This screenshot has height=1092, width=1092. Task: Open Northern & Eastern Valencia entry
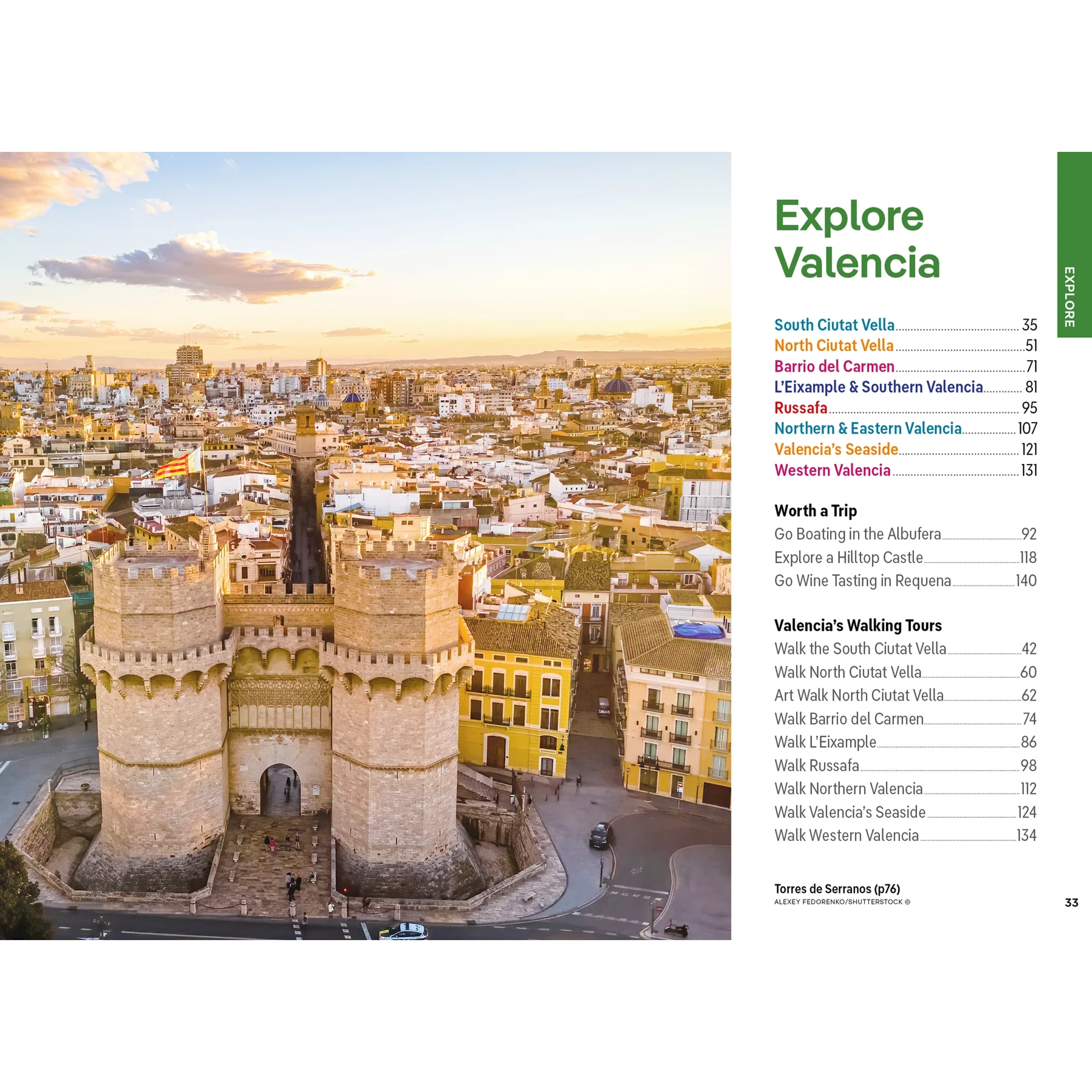point(868,428)
